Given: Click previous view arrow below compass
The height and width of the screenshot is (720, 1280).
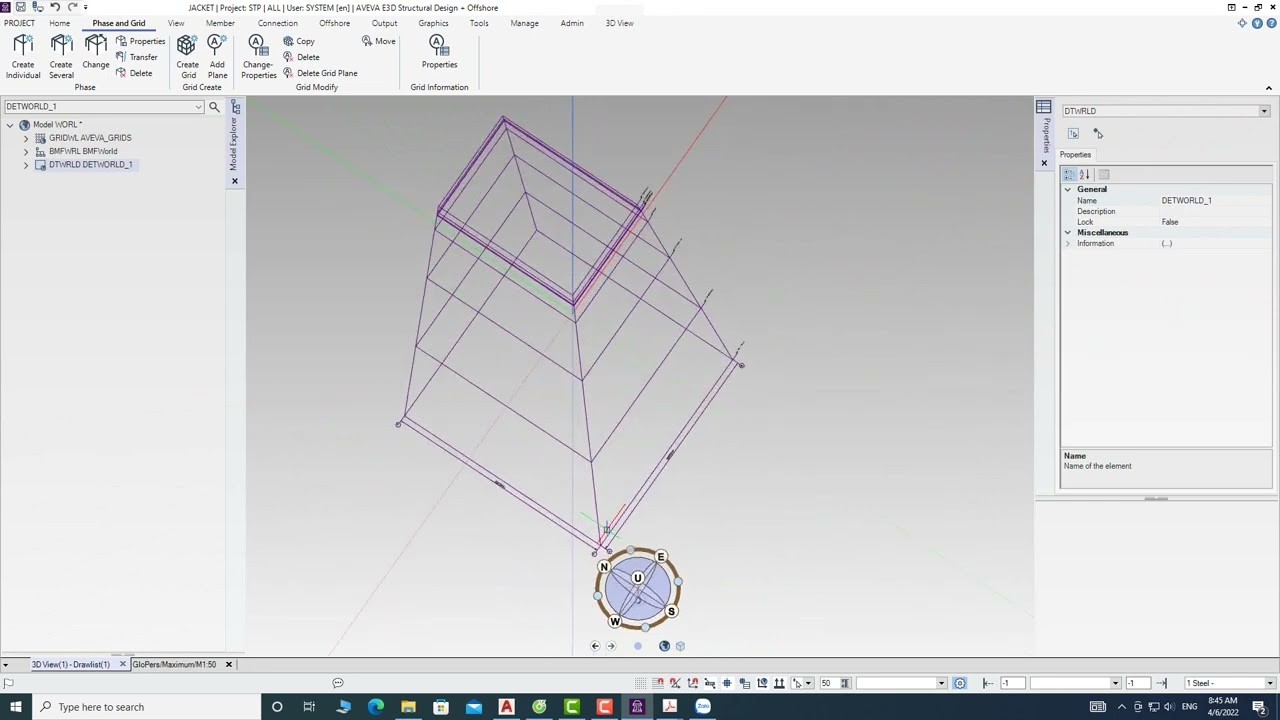Looking at the screenshot, I should coord(595,646).
